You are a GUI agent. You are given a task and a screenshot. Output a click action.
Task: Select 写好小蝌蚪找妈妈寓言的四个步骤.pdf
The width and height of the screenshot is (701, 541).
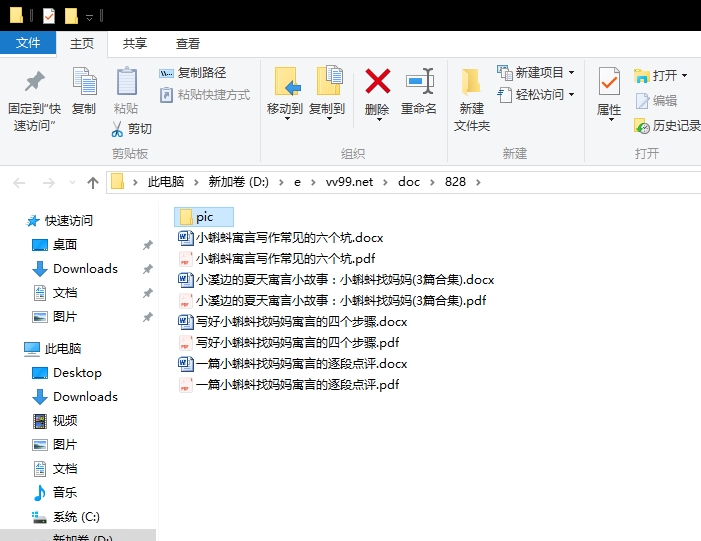[x=289, y=342]
